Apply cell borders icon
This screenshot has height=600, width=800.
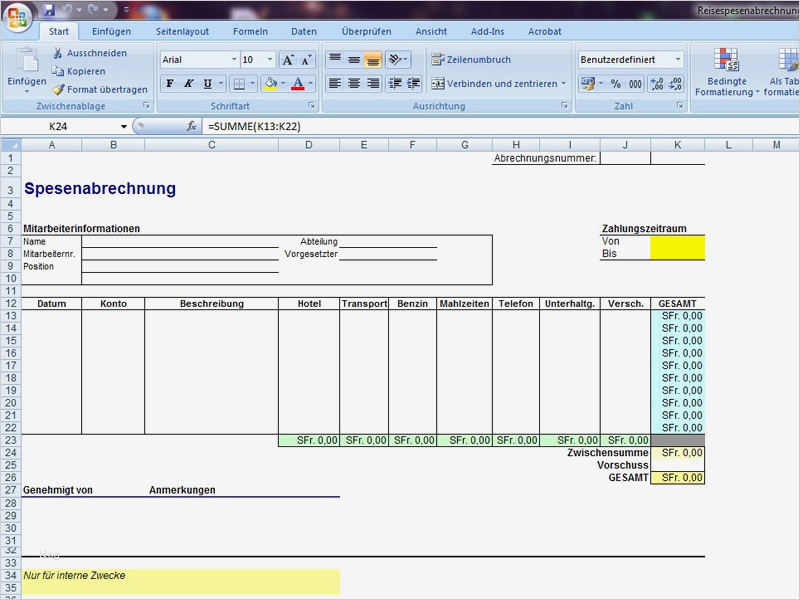[239, 84]
